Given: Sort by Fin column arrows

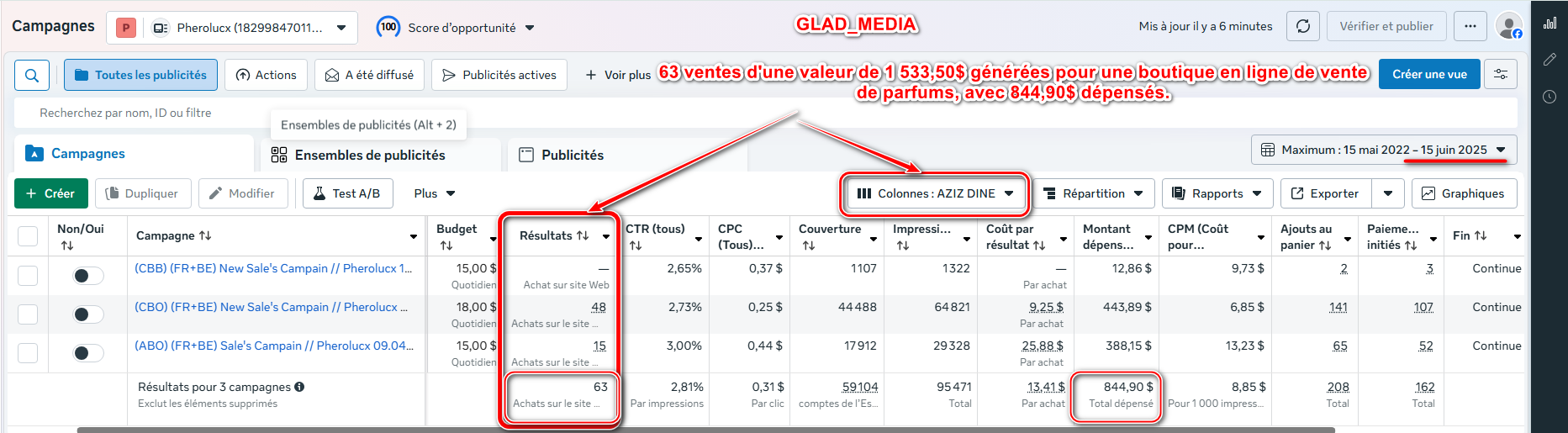Looking at the screenshot, I should click(1481, 235).
